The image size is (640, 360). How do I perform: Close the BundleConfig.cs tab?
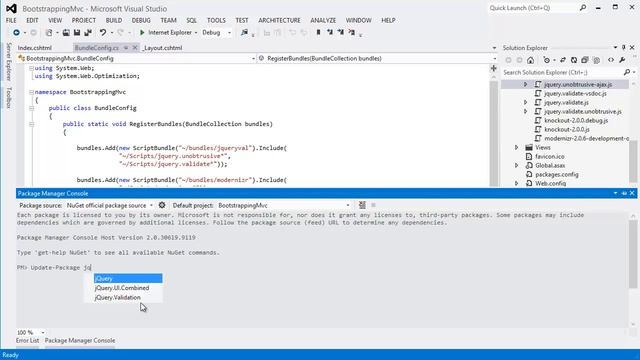pos(135,48)
